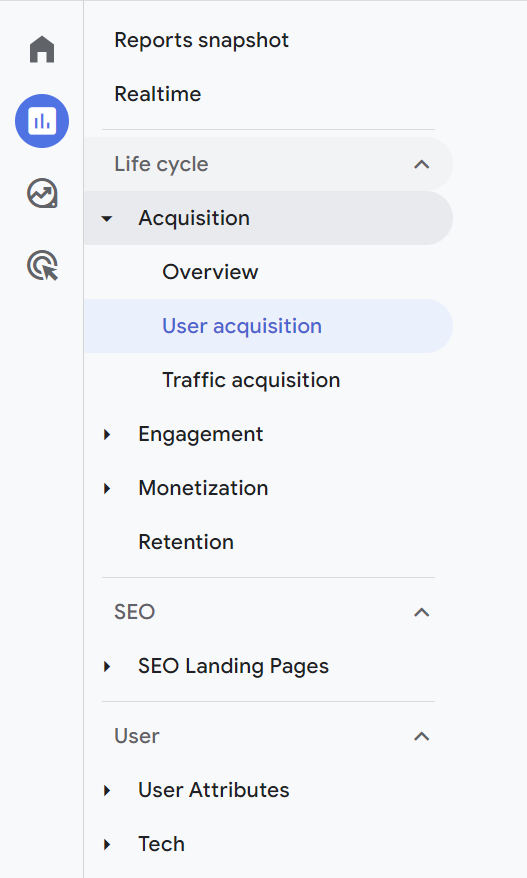This screenshot has width=527, height=878.
Task: Collapse the Life cycle section chevron
Action: click(422, 164)
